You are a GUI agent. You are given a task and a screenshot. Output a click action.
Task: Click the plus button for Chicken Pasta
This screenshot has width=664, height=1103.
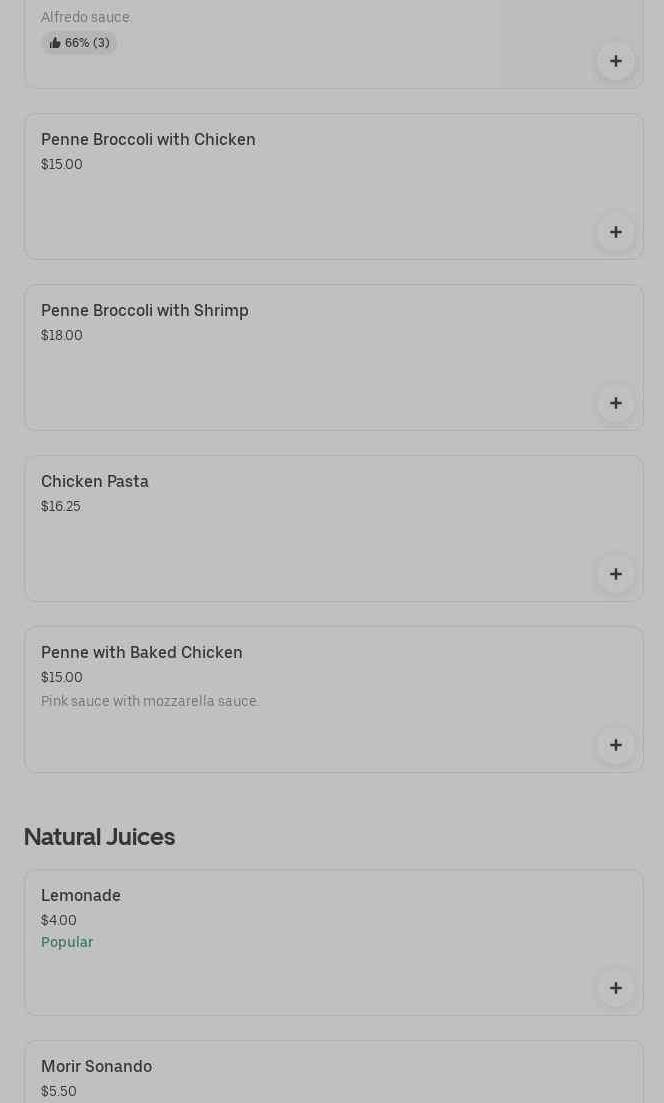[x=615, y=574]
